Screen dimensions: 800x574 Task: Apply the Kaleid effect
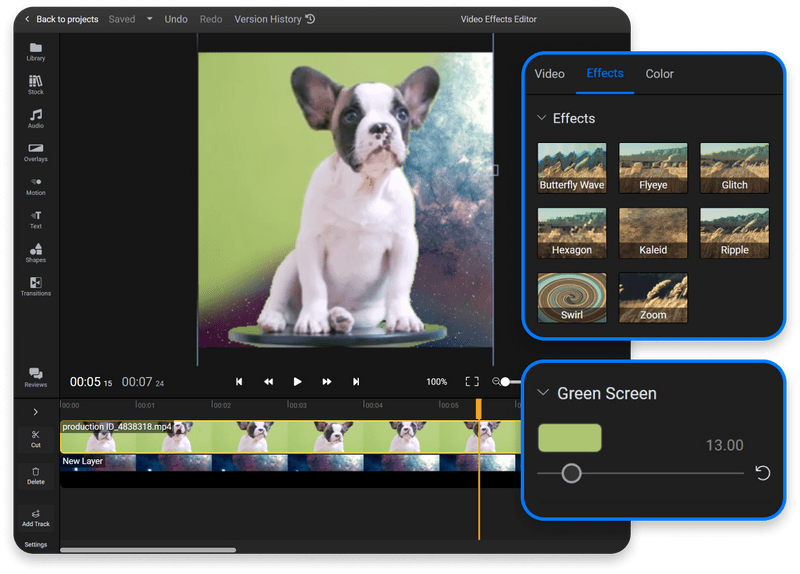653,233
